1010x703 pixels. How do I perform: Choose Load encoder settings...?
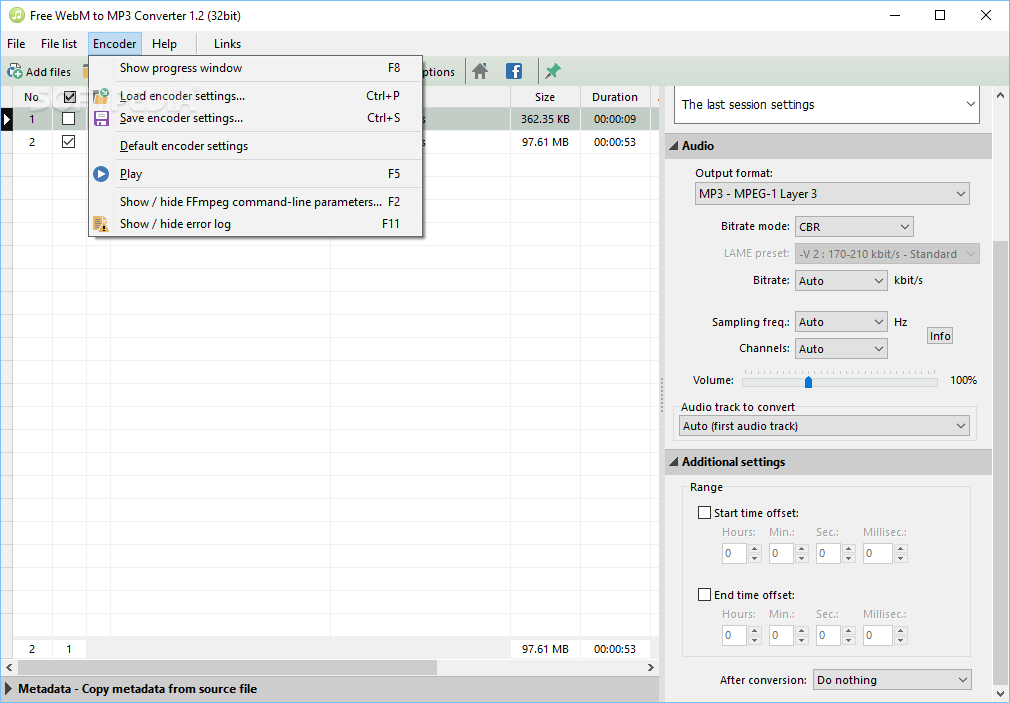256,96
